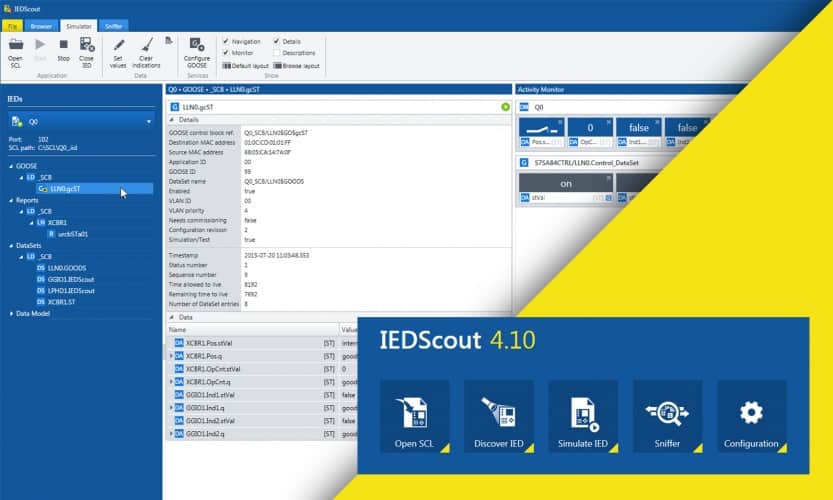This screenshot has width=833, height=500.
Task: Click the Clear indications broom icon
Action: (x=145, y=45)
